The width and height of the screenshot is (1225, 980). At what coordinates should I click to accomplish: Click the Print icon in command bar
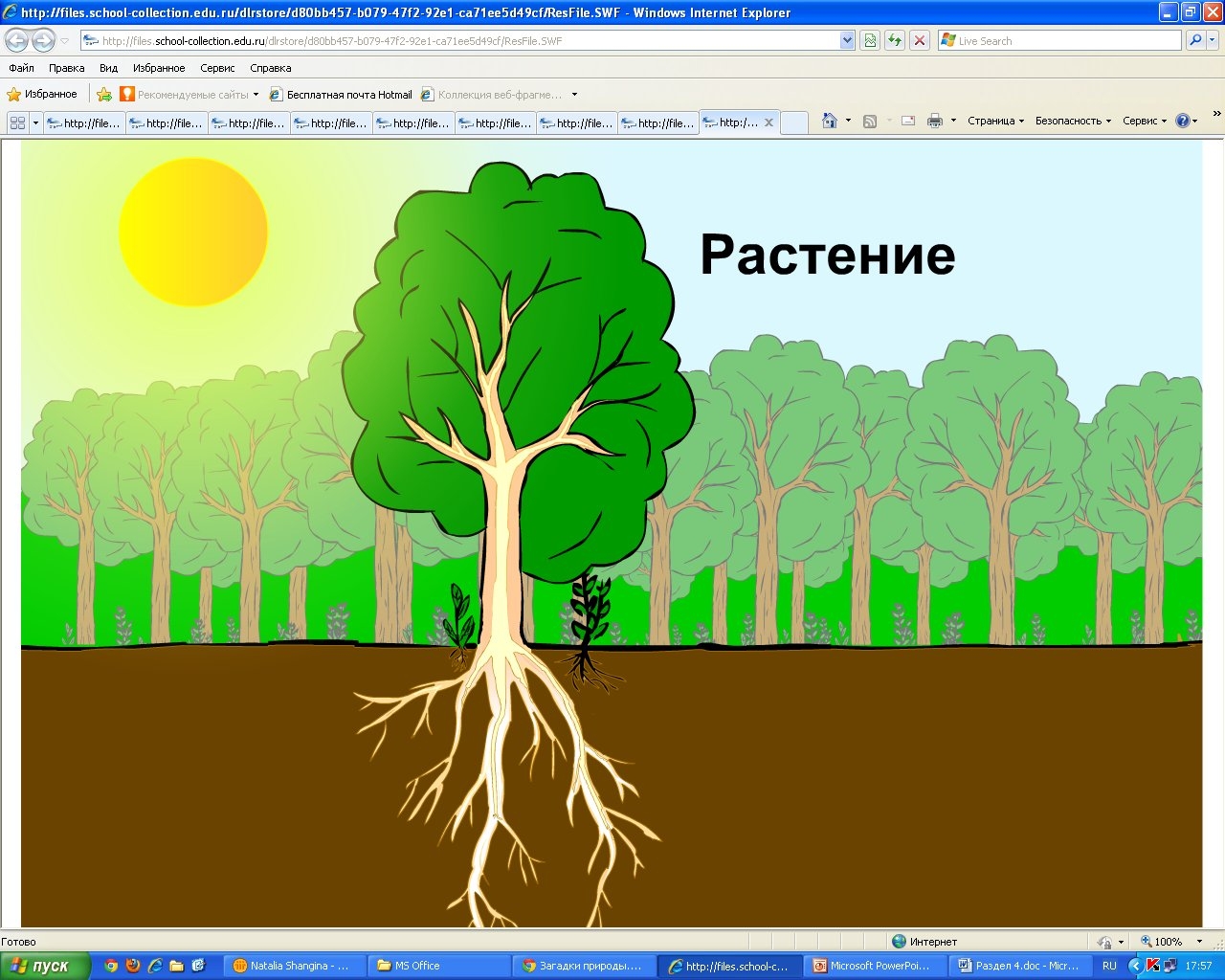(935, 121)
